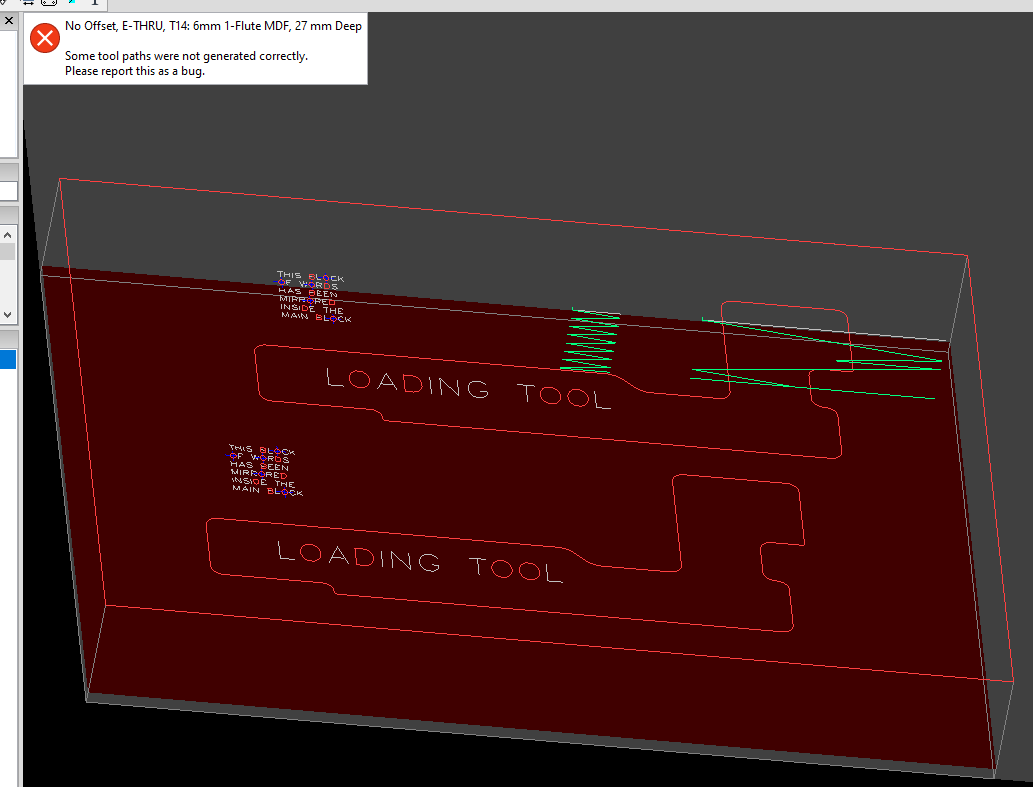Select the upper LOADING TOOL text engraving
The height and width of the screenshot is (787, 1033).
pyautogui.click(x=469, y=388)
